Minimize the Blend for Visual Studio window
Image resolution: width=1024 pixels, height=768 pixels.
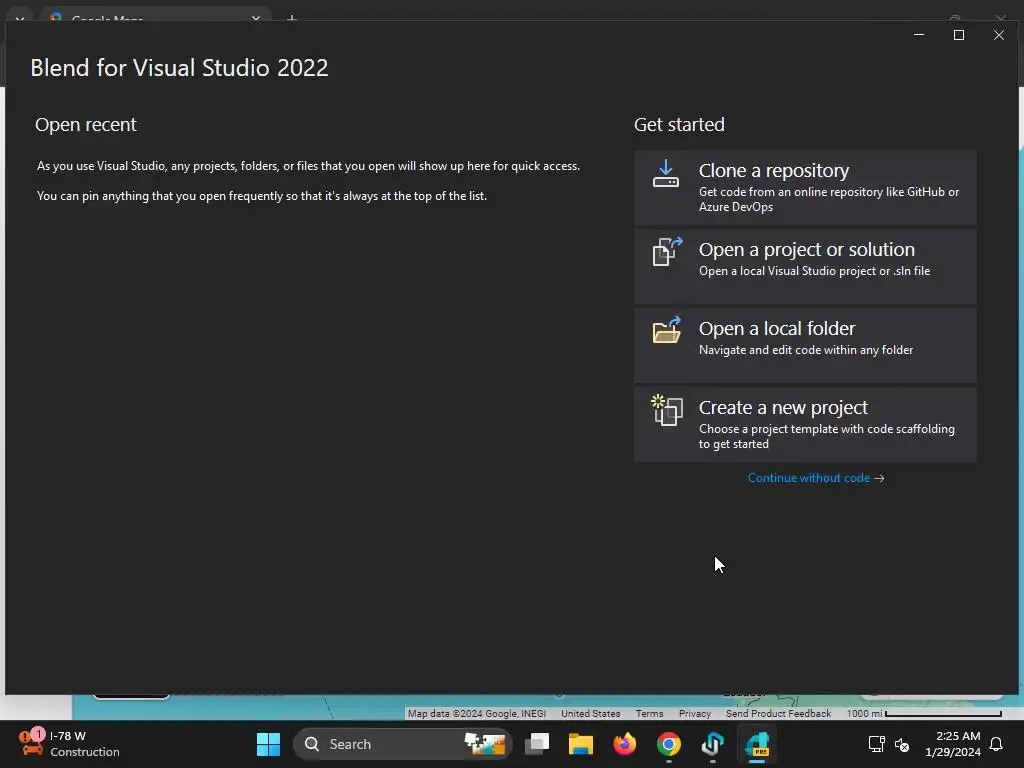(x=919, y=35)
